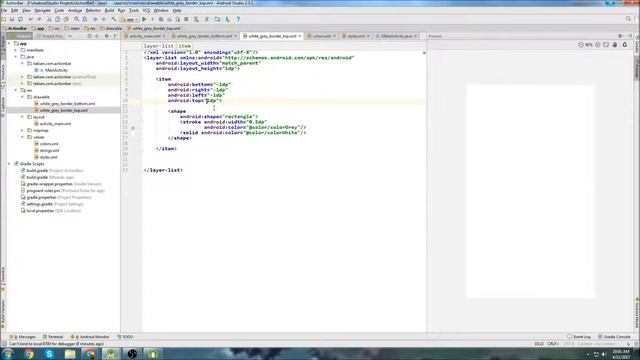This screenshot has height=360, width=640.
Task: Click the Stop button in toolbar
Action: click(187, 19)
